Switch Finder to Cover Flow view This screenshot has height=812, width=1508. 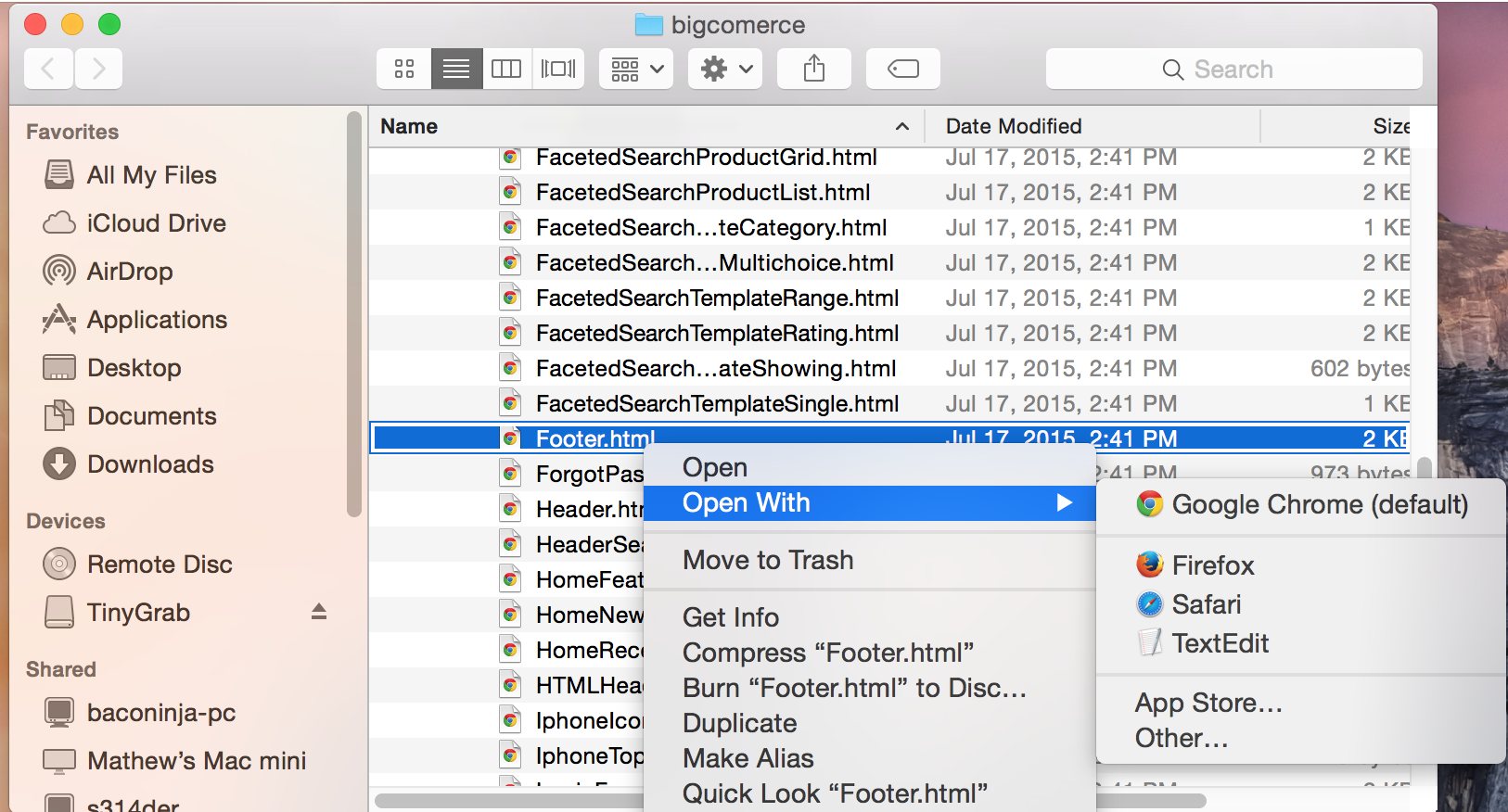click(558, 69)
